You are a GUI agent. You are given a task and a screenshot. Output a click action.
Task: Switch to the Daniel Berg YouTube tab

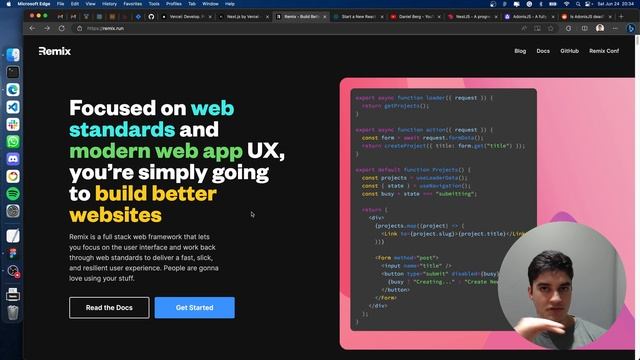pyautogui.click(x=416, y=17)
